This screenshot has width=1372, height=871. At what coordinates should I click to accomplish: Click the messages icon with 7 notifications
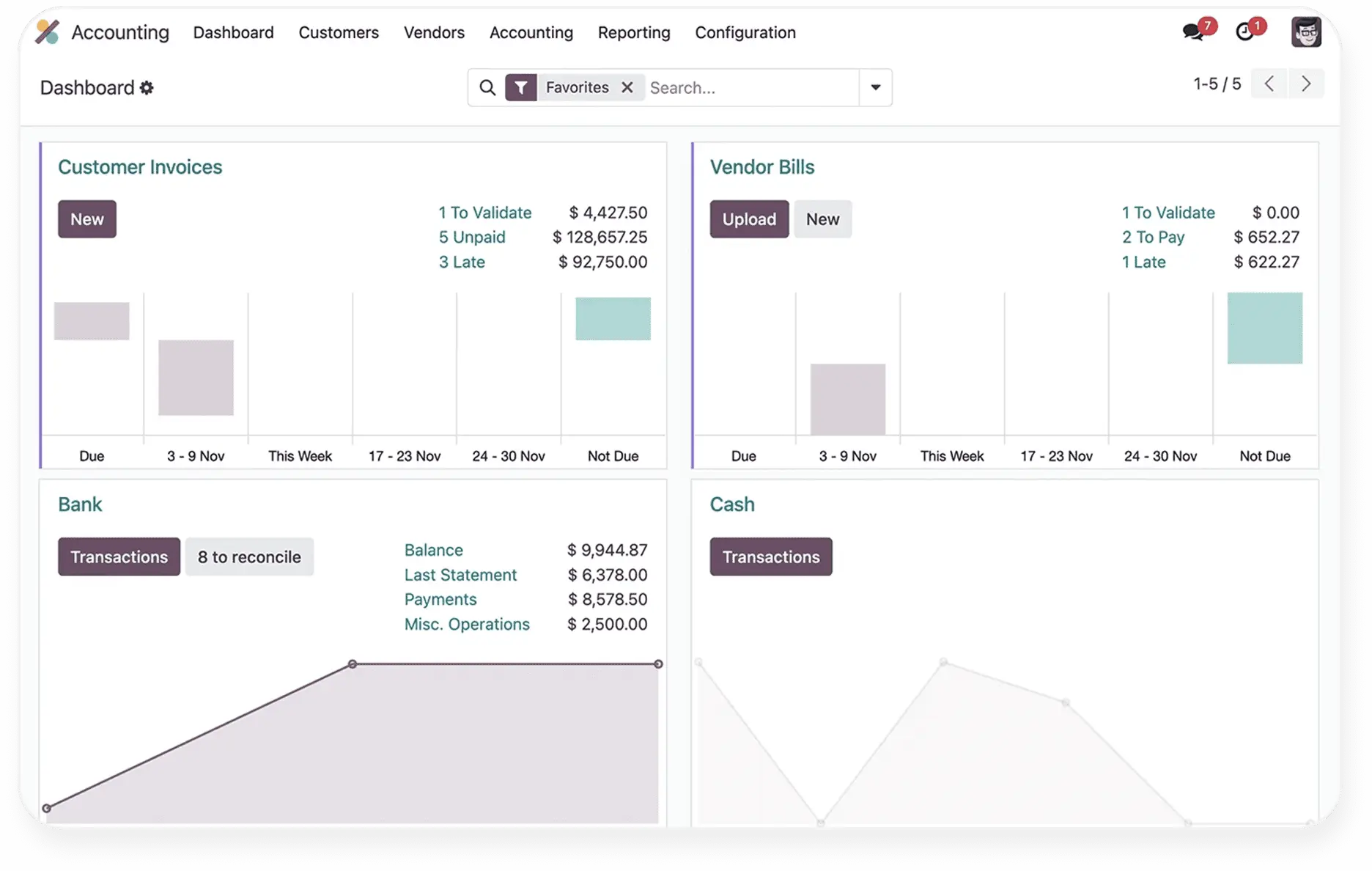pos(1192,32)
